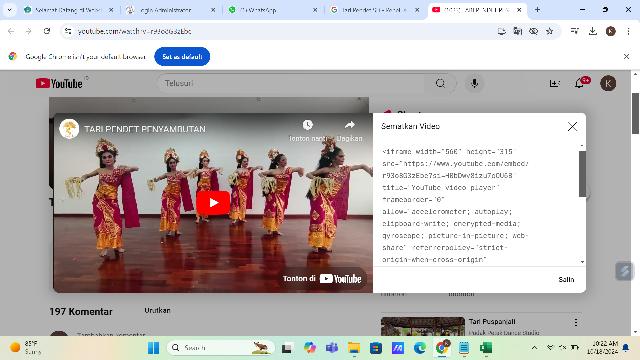This screenshot has width=640, height=360.
Task: Go back in browser history
Action: [x=11, y=31]
